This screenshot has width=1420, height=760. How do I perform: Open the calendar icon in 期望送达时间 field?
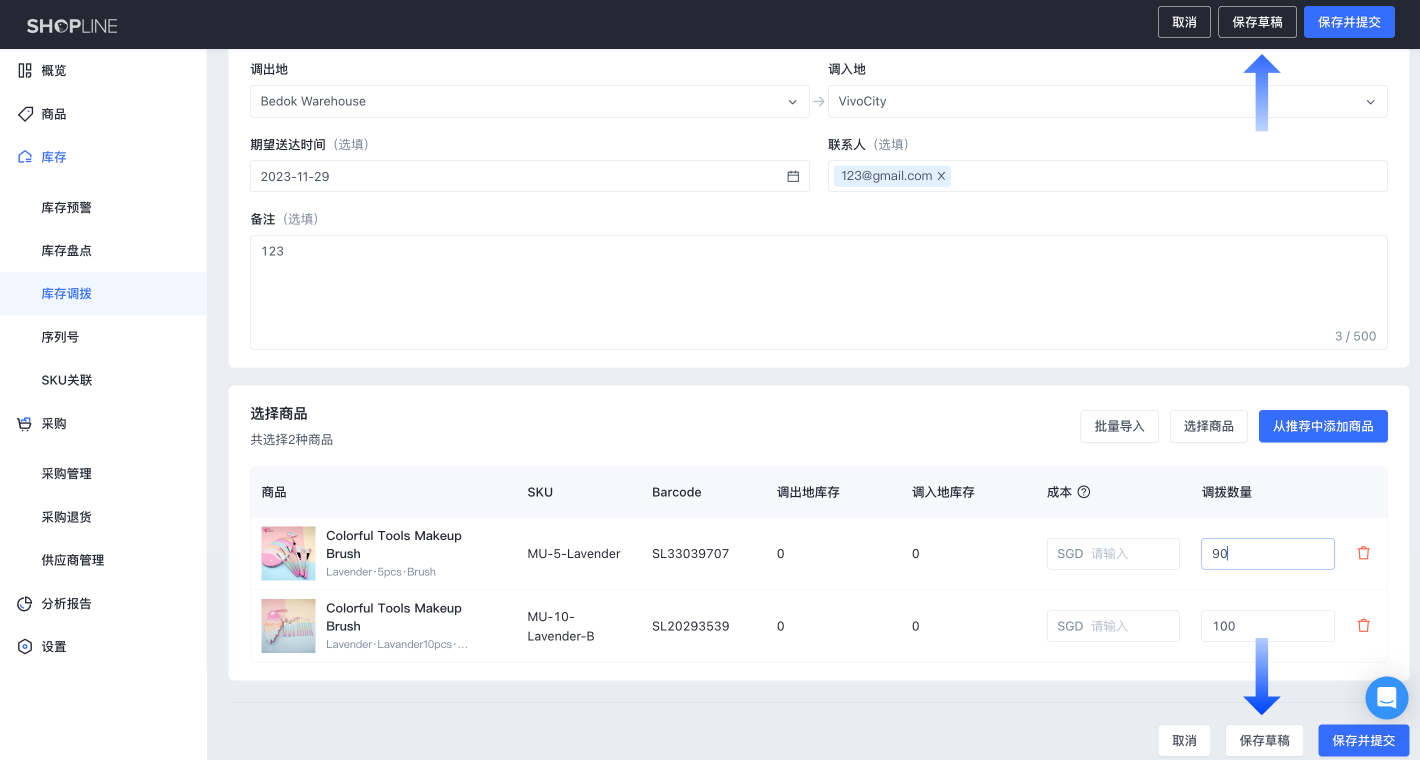pos(793,176)
